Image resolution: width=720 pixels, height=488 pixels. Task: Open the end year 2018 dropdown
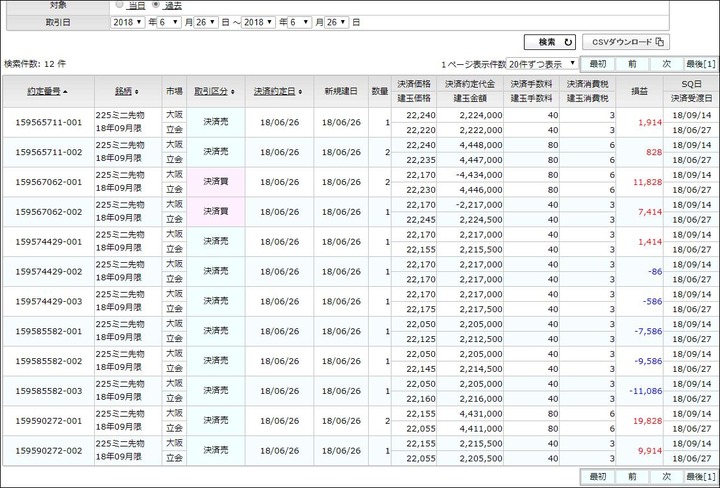(x=259, y=22)
